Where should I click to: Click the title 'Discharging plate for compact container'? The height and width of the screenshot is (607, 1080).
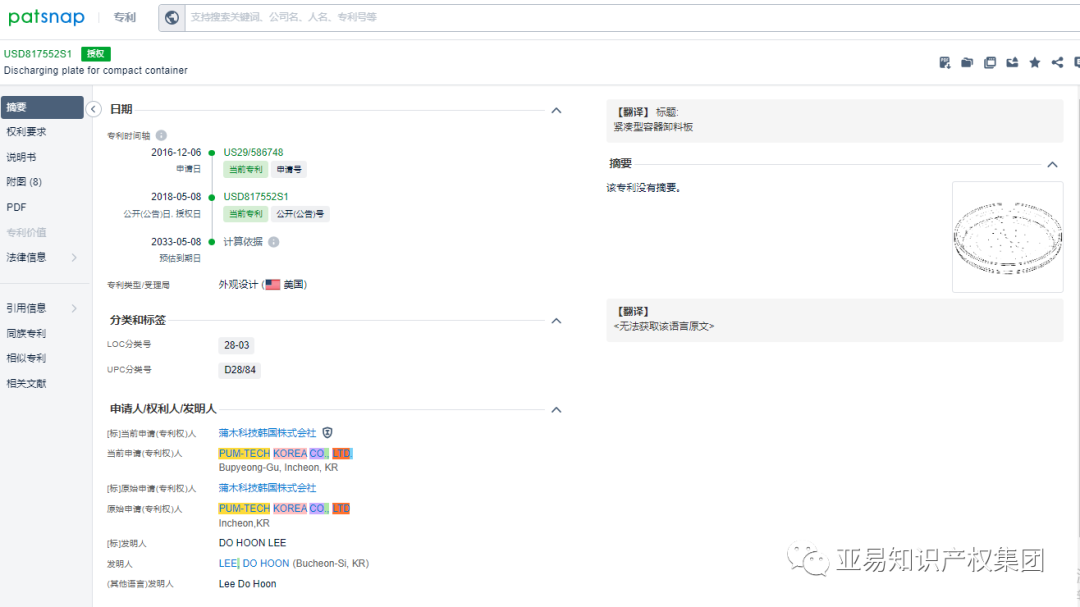(x=96, y=70)
